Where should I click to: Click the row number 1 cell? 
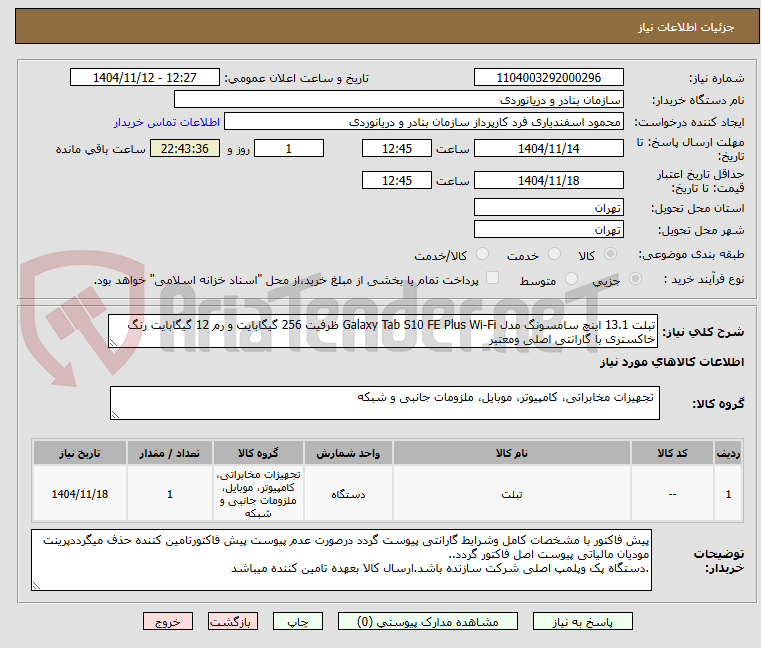pos(728,494)
